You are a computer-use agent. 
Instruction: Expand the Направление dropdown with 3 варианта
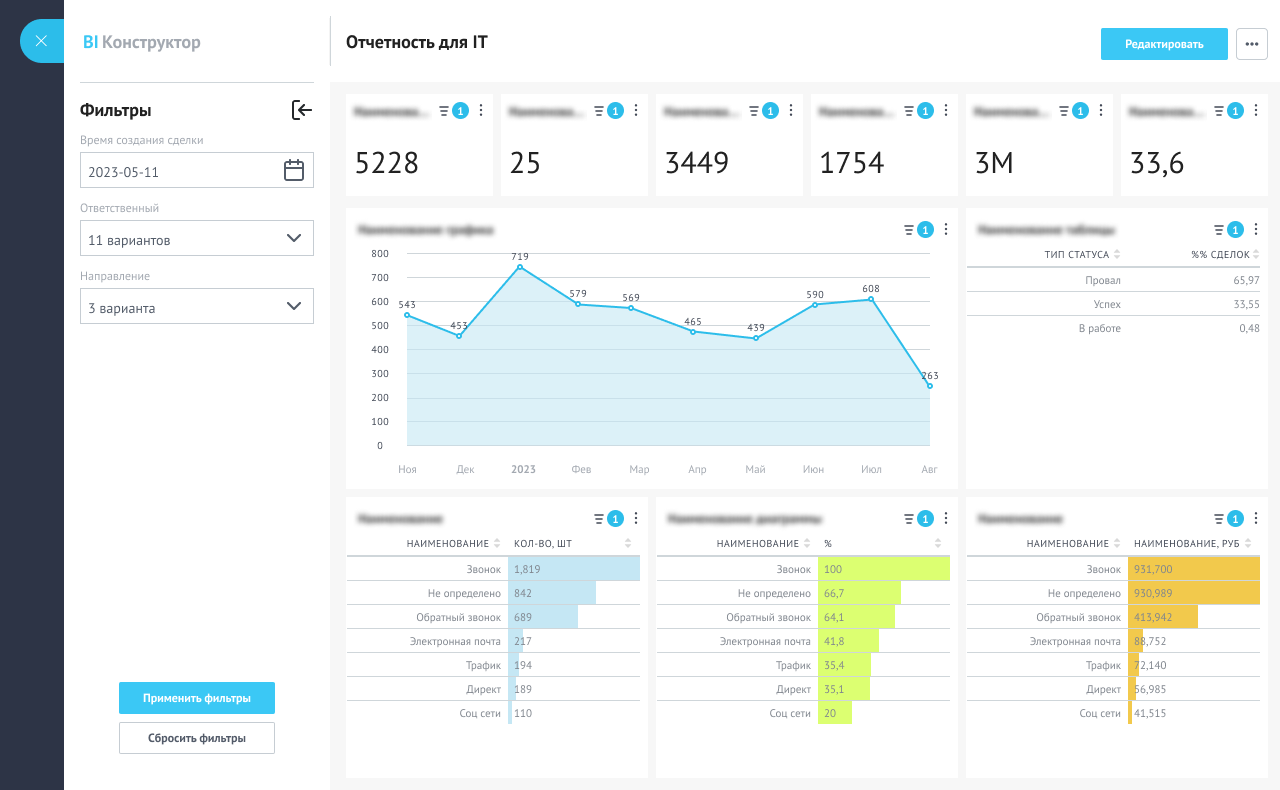pos(197,306)
